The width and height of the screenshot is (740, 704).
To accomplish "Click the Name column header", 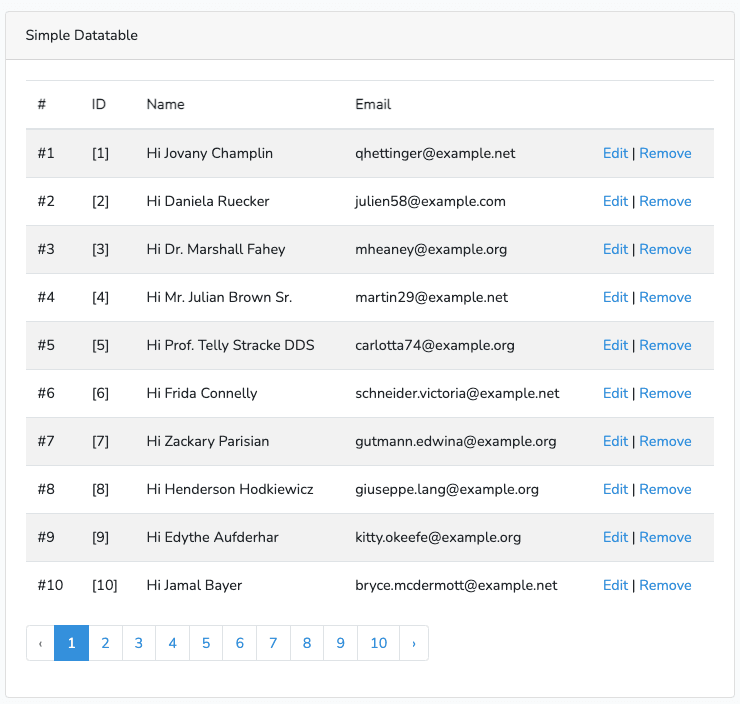I will (x=165, y=104).
